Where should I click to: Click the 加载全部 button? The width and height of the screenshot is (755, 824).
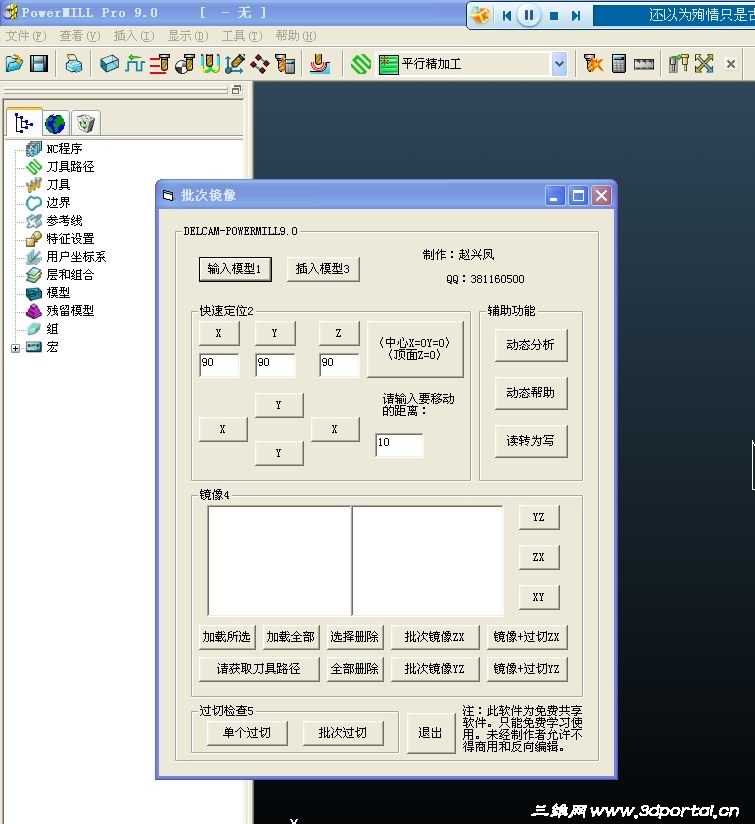(x=291, y=637)
